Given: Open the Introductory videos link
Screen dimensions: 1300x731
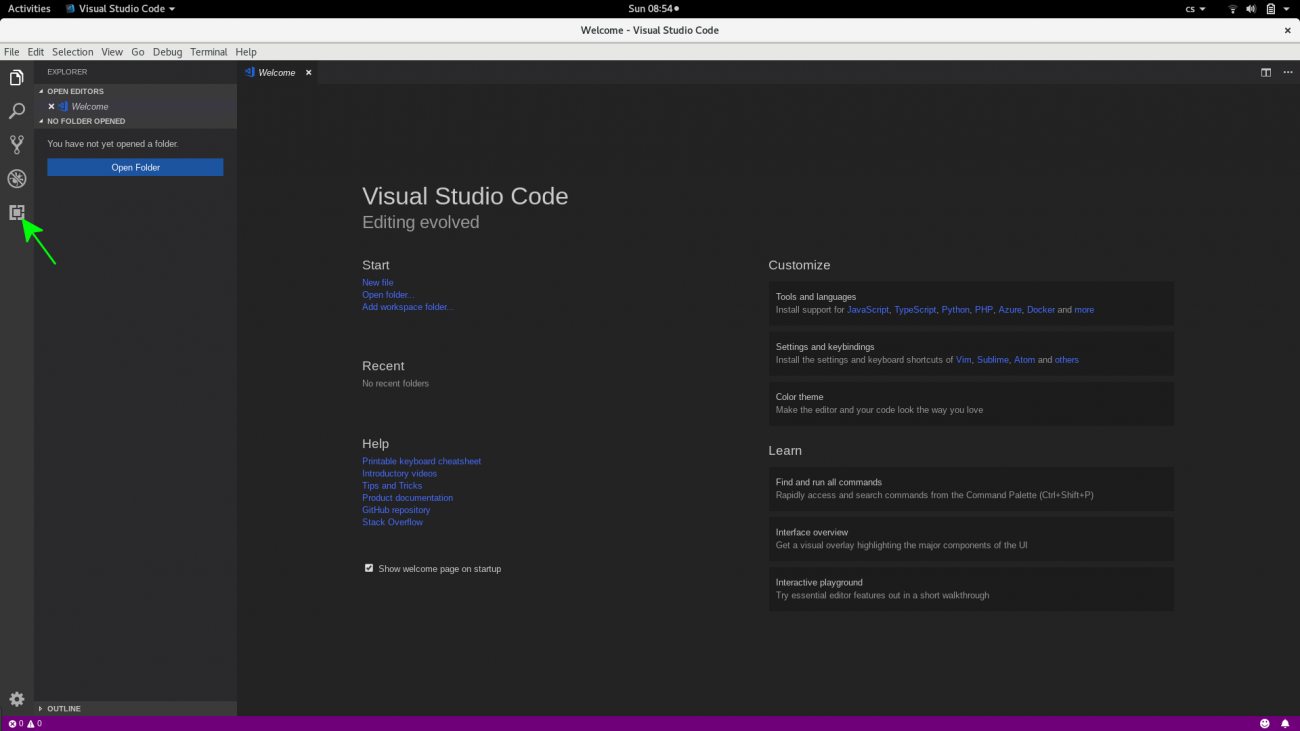Looking at the screenshot, I should click(400, 473).
